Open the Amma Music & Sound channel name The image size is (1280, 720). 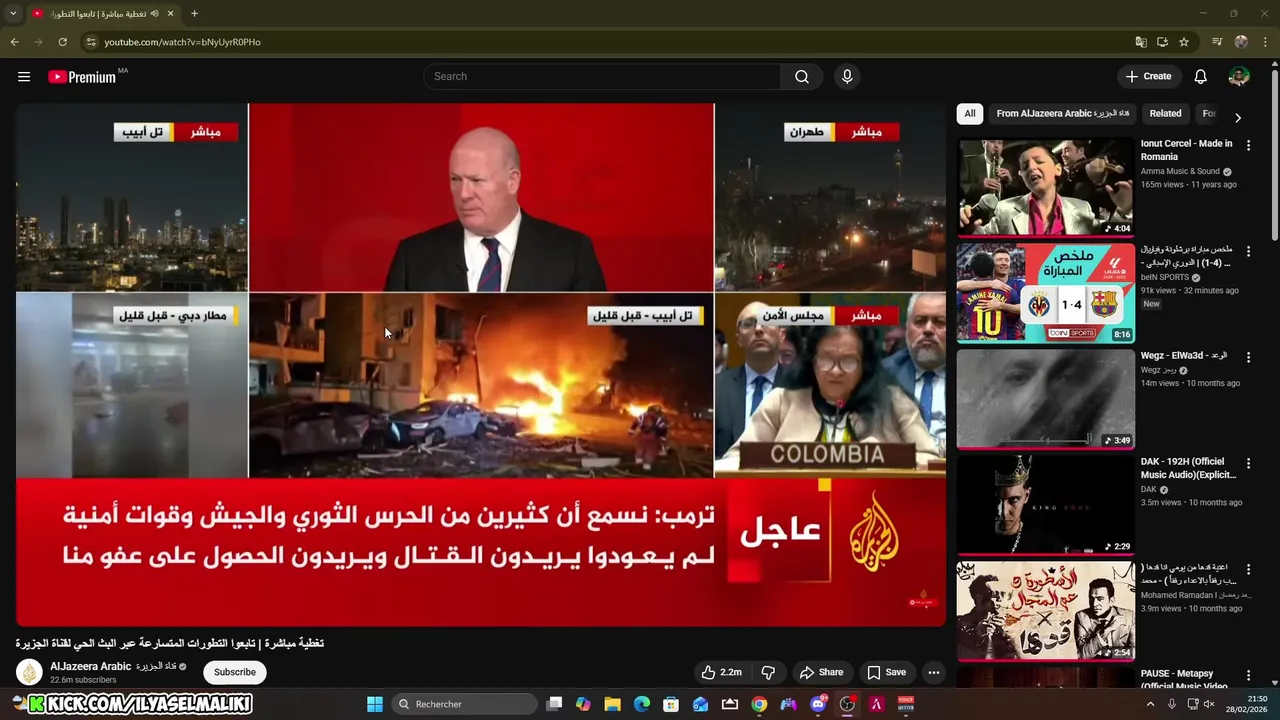coord(1181,171)
